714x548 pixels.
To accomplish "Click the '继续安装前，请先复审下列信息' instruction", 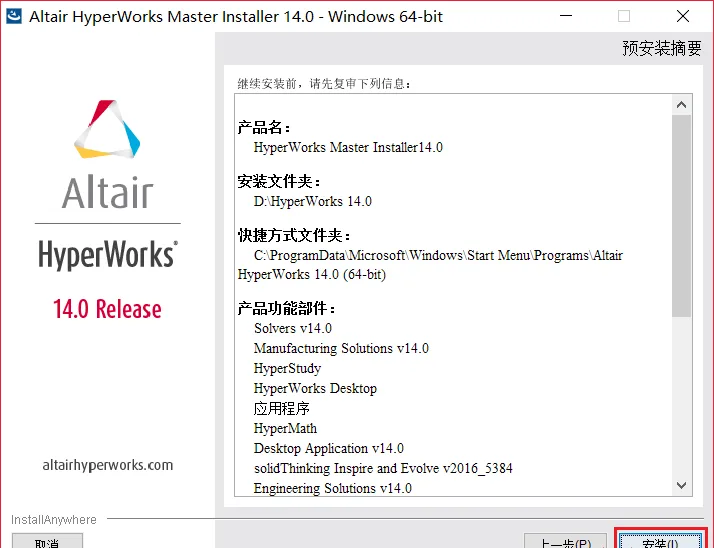I will point(324,84).
